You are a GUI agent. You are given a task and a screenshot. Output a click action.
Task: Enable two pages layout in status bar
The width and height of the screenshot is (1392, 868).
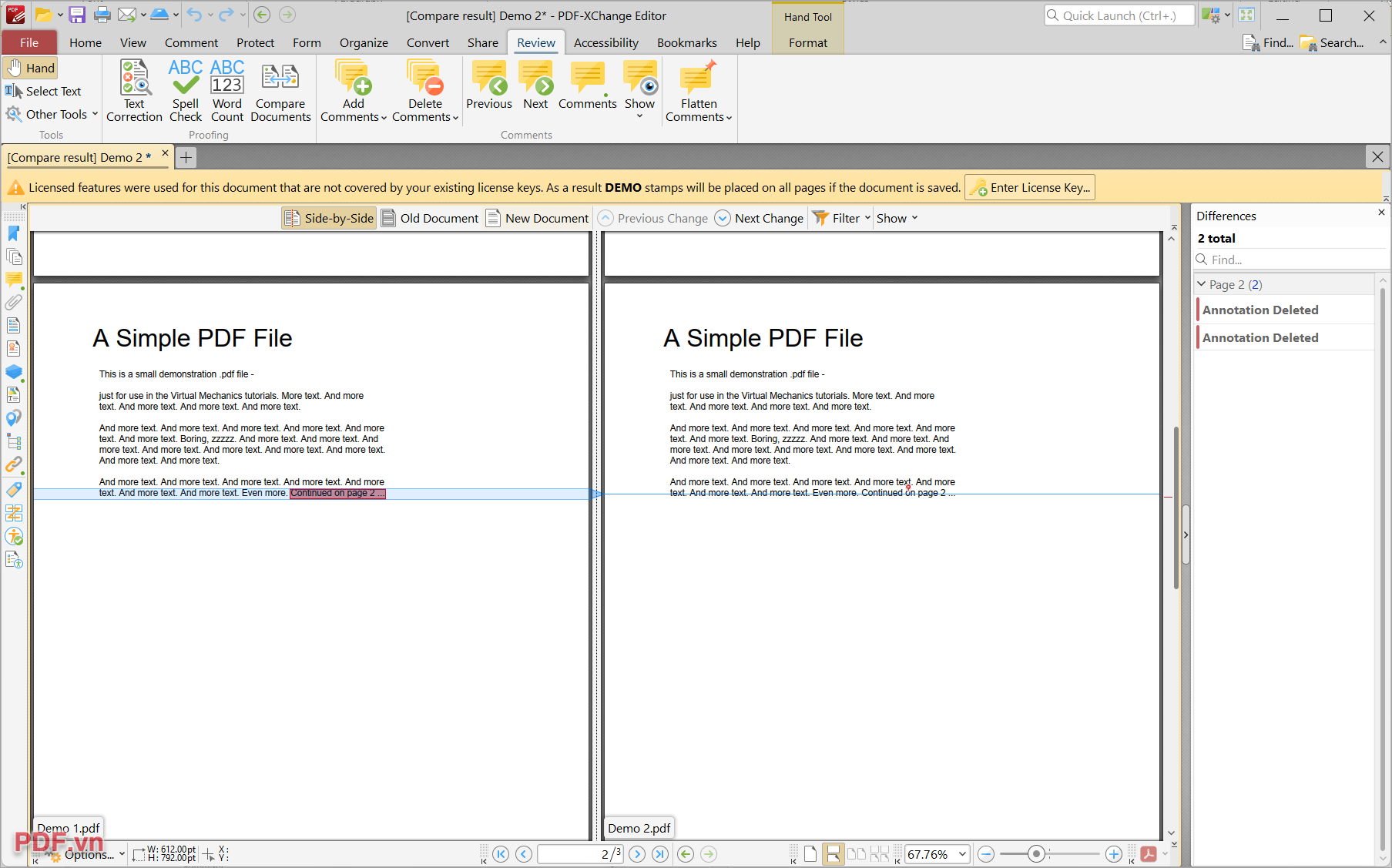857,854
